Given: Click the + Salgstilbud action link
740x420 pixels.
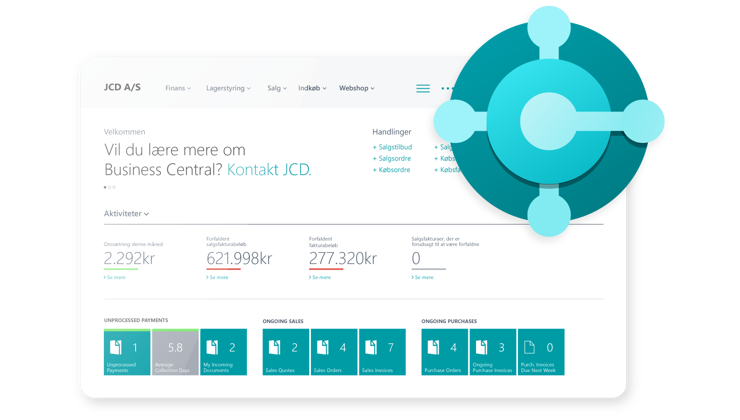Looking at the screenshot, I should (393, 147).
